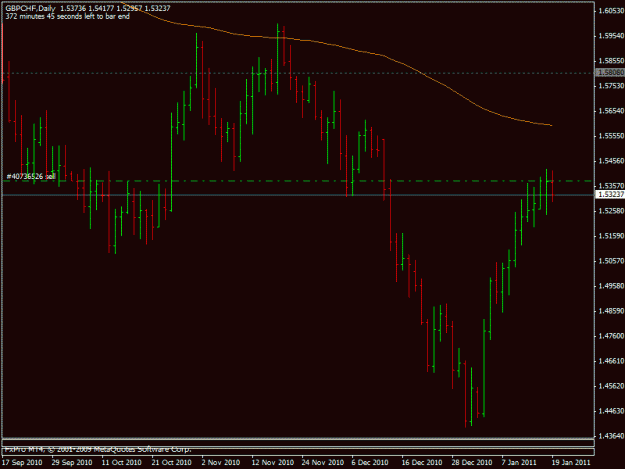The width and height of the screenshot is (625, 469).
Task: Click the 1.46610 price scale label
Action: tap(611, 361)
